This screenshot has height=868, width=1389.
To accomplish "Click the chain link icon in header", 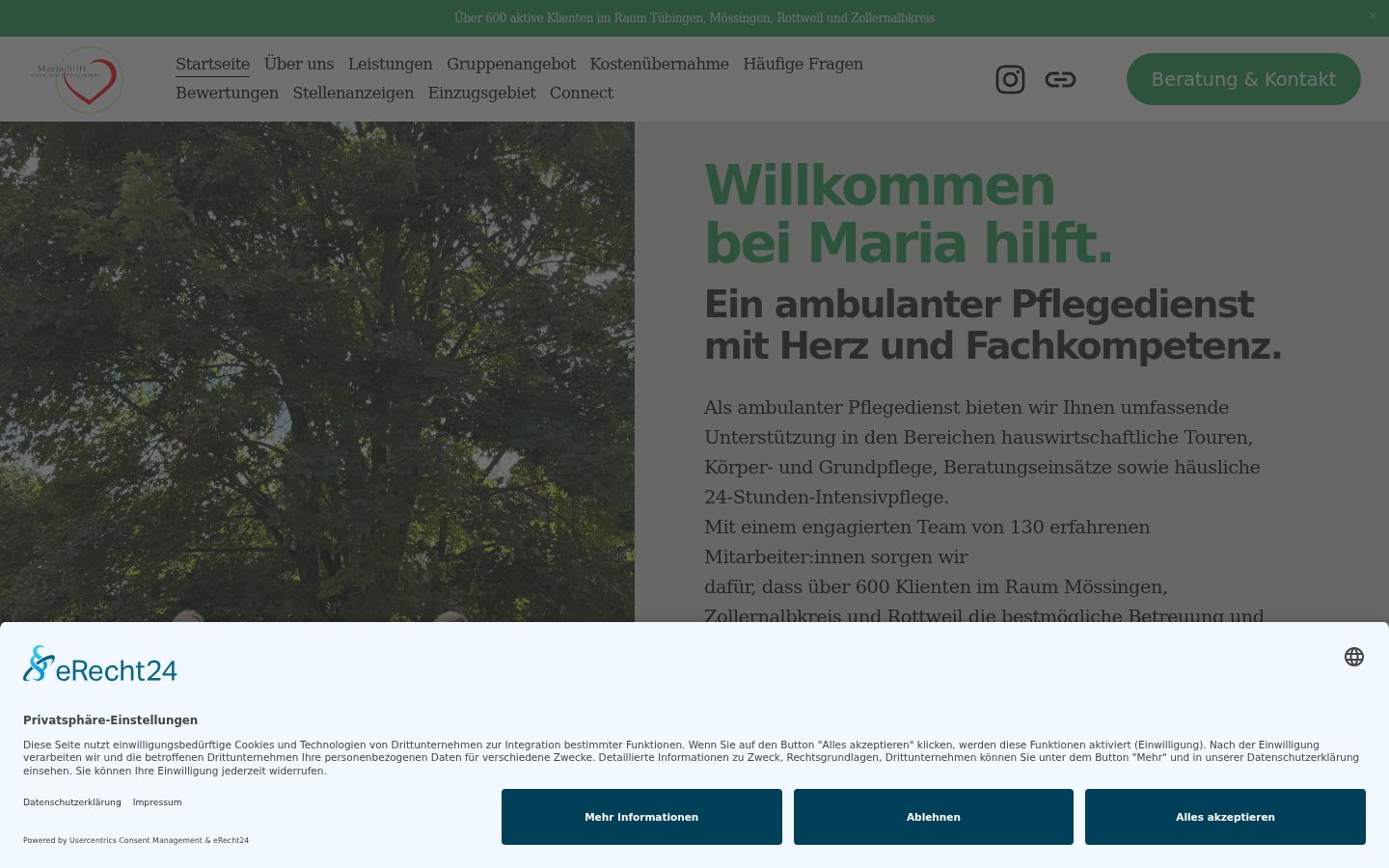I will (x=1060, y=79).
